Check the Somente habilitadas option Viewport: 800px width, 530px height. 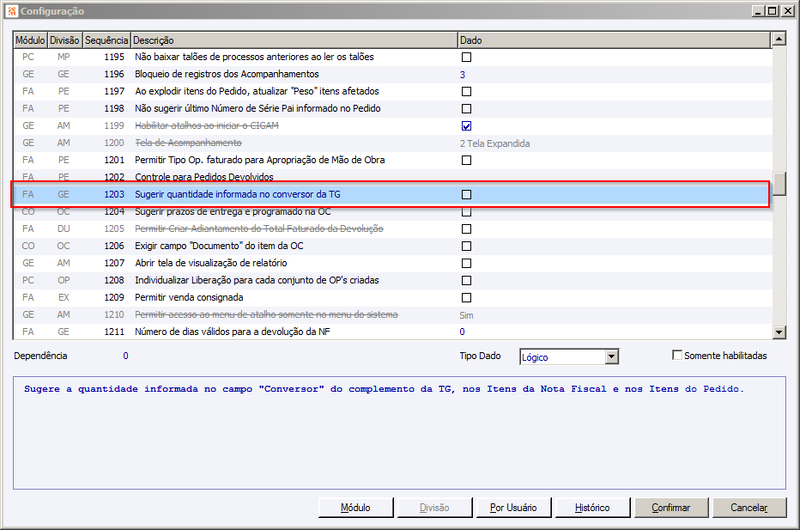[677, 355]
